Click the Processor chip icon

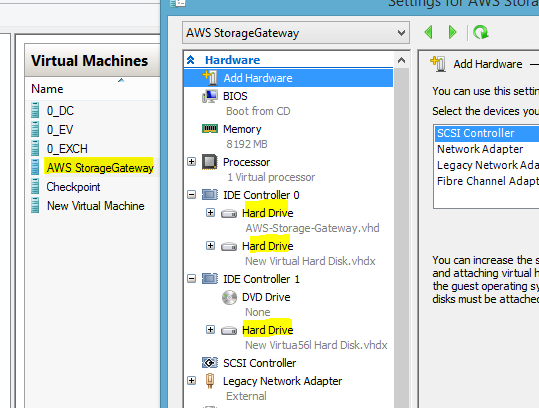click(210, 162)
